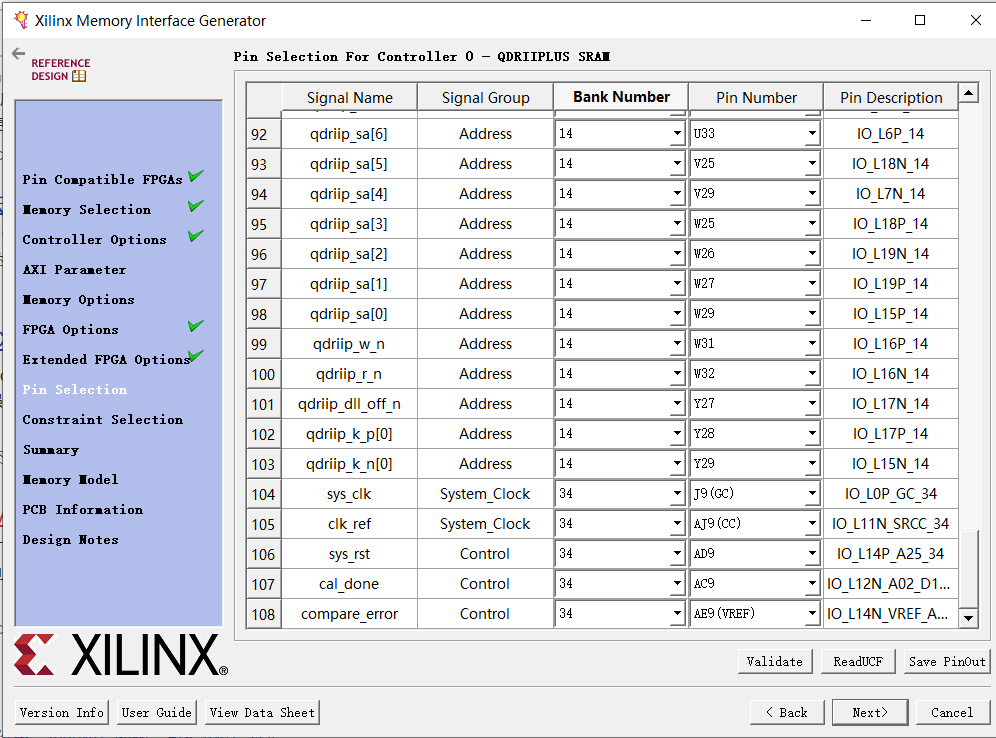
Task: Go to FPGA Options step
Action: coord(71,330)
